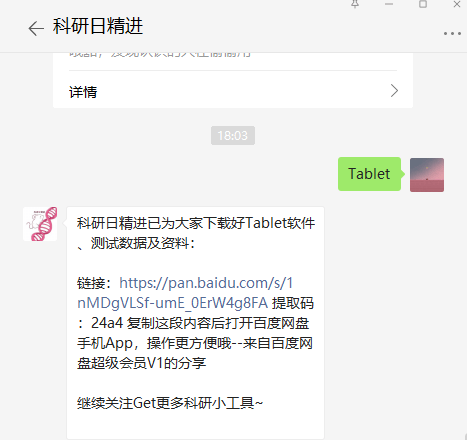Image resolution: width=467 pixels, height=440 pixels.
Task: Go back using the left arrow
Action: click(36, 28)
